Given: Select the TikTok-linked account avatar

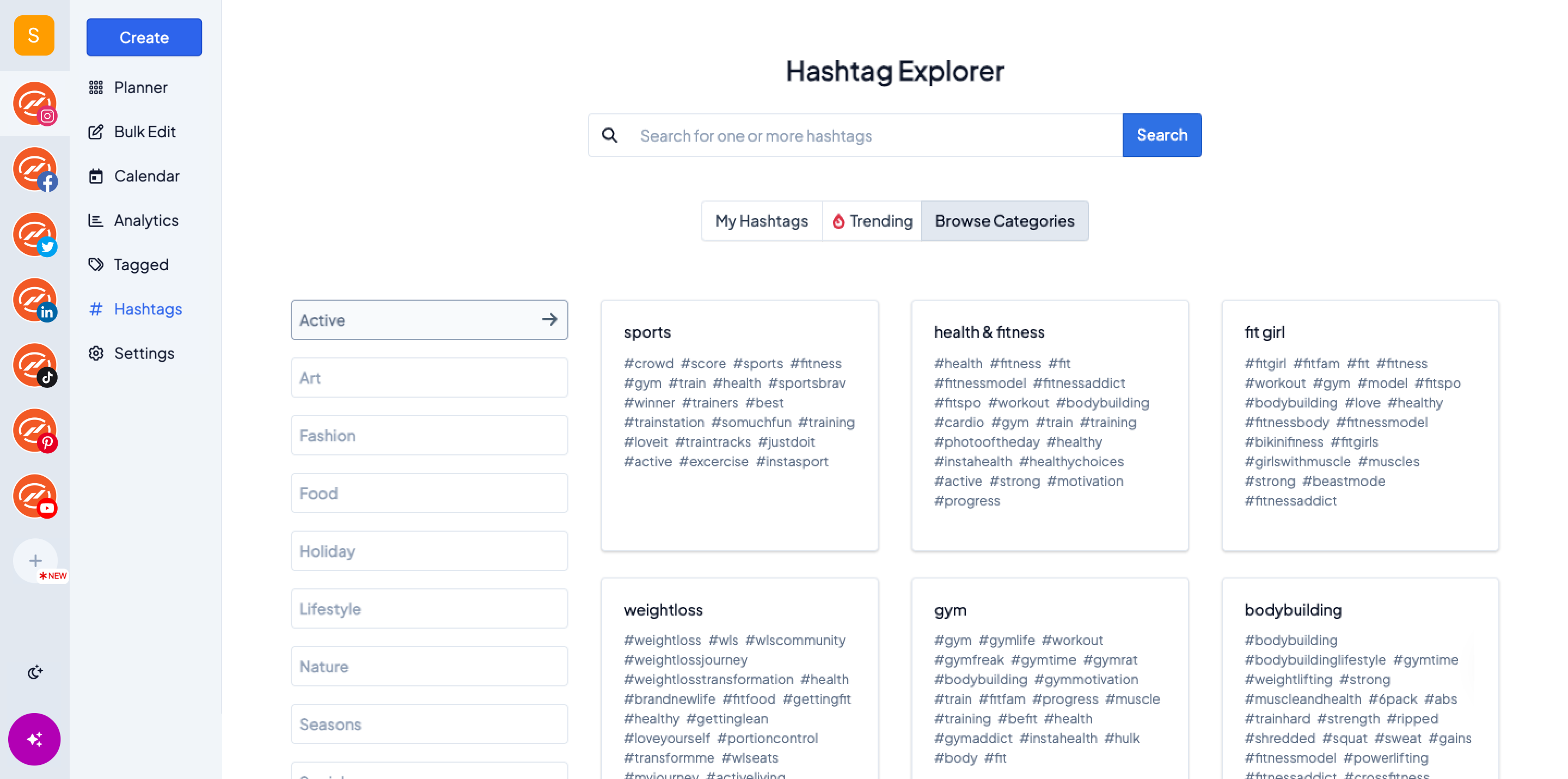Looking at the screenshot, I should tap(35, 366).
